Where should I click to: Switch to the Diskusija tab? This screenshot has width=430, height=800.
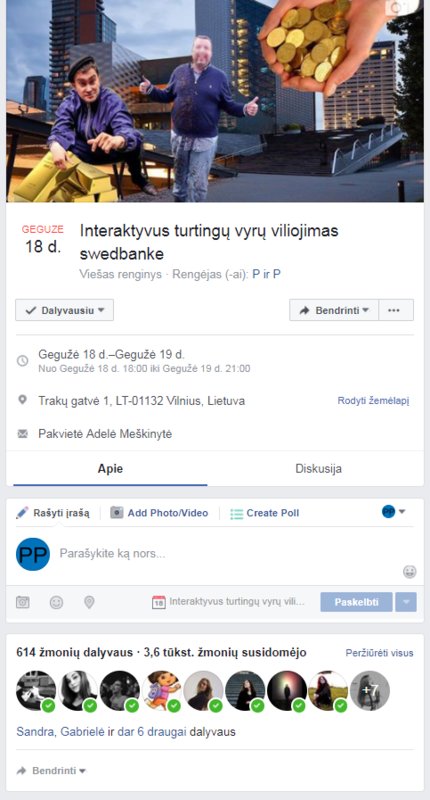pos(318,469)
